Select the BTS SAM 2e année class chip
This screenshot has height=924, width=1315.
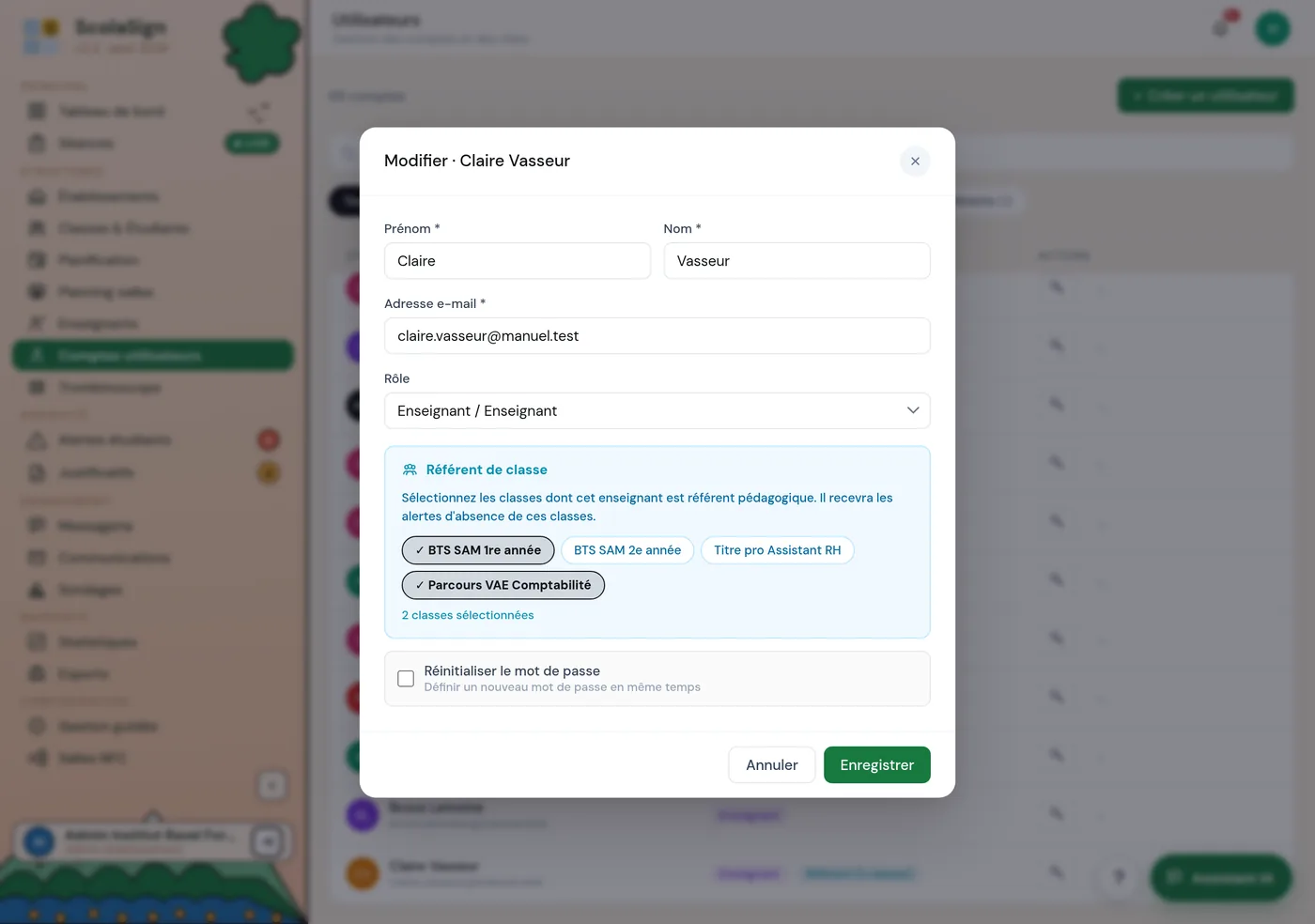click(x=627, y=550)
